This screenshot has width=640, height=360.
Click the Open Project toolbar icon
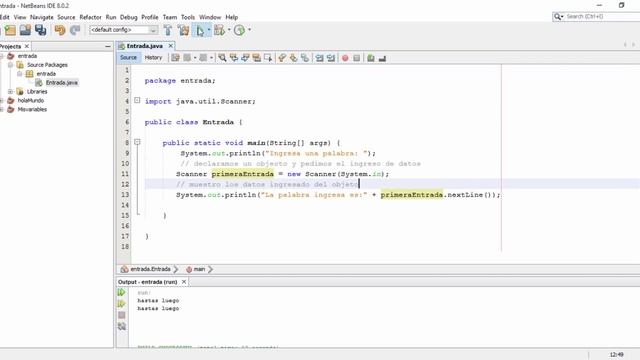coord(25,30)
